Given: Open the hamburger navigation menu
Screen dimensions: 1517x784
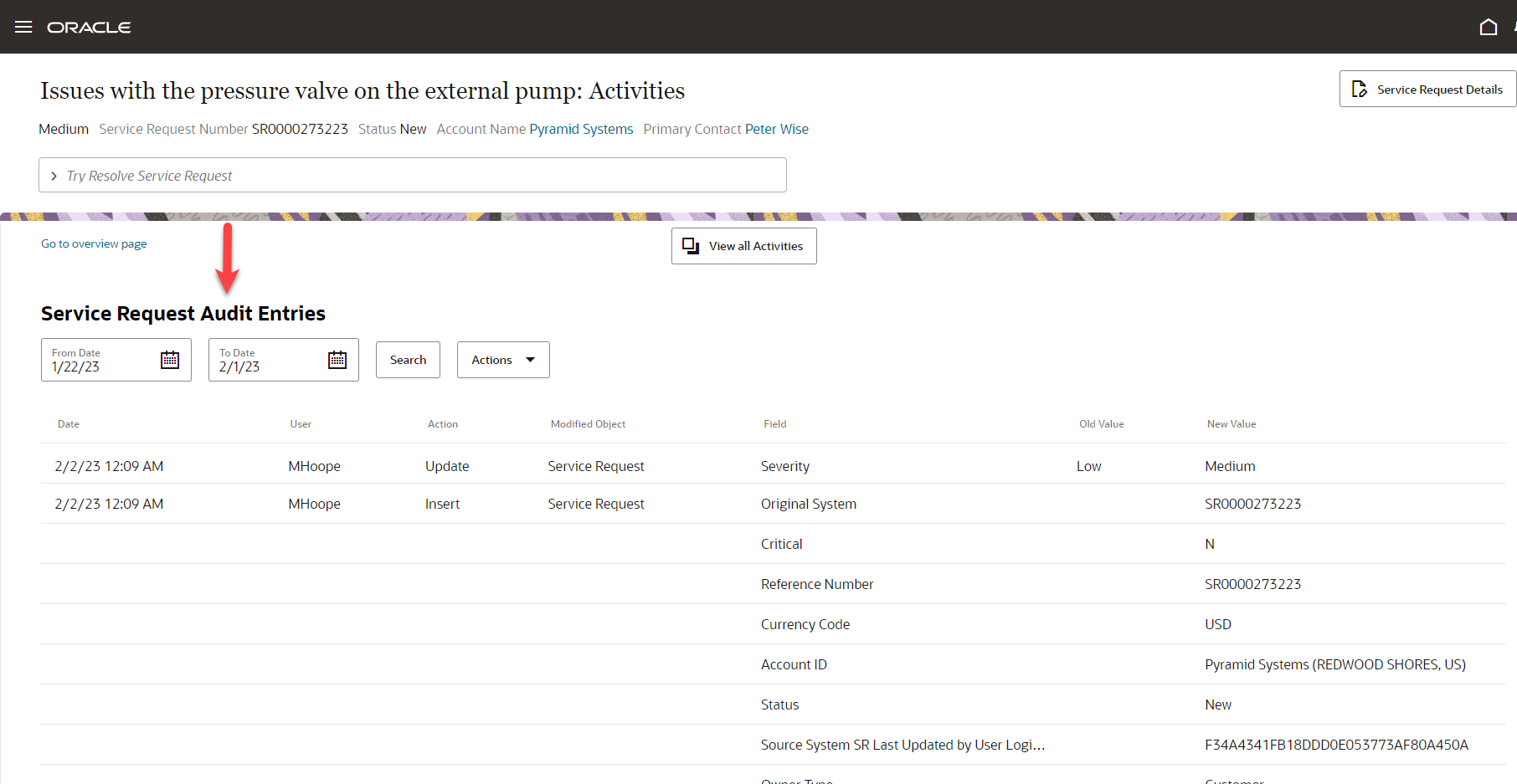Looking at the screenshot, I should [x=23, y=27].
